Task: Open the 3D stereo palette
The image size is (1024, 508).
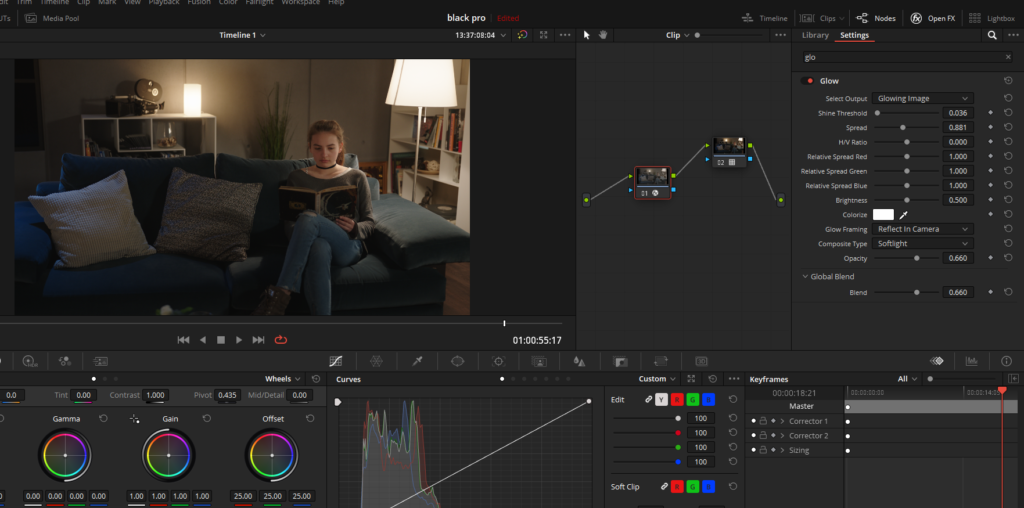Action: point(701,360)
